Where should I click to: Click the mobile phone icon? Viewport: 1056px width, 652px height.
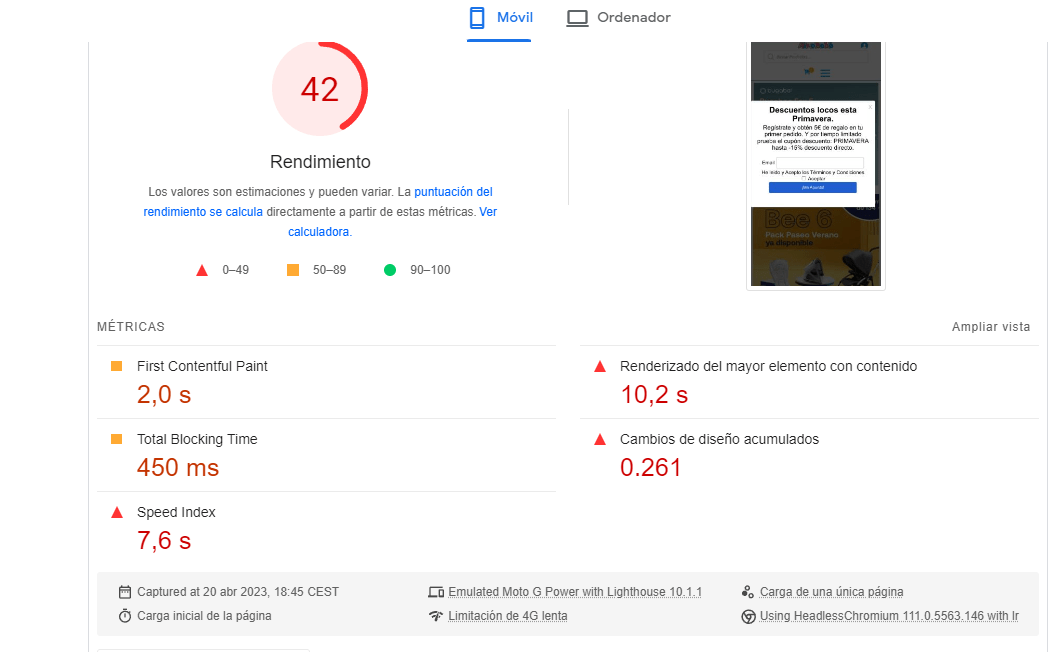coord(477,18)
